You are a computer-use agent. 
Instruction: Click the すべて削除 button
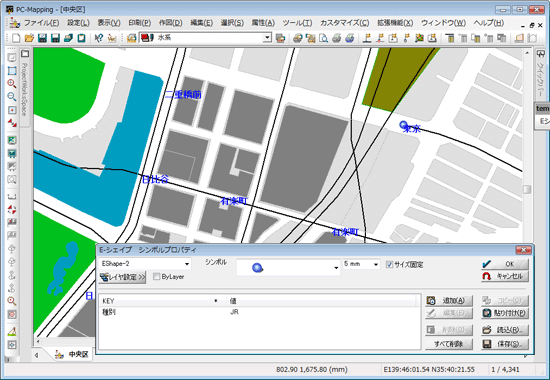pos(449,344)
